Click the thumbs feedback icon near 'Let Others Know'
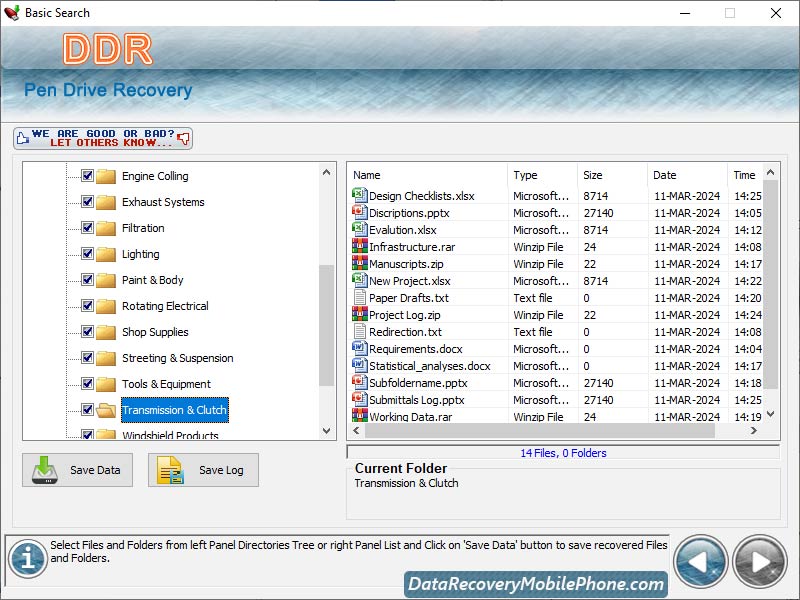 coord(184,138)
